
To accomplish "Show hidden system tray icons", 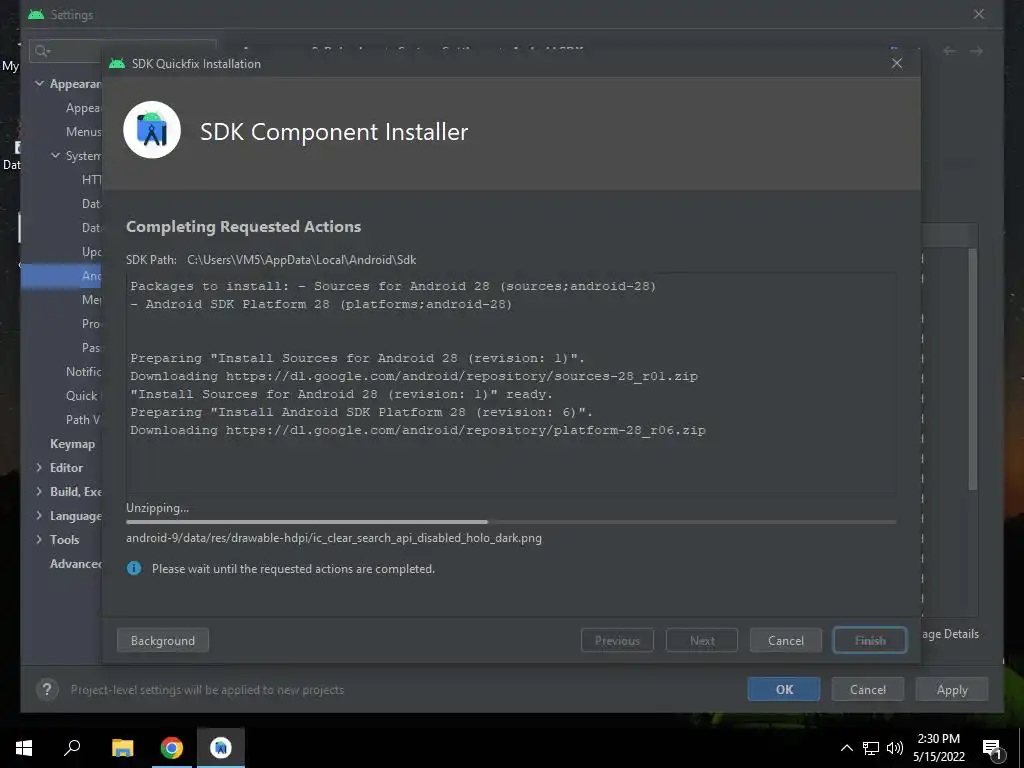I will 846,748.
